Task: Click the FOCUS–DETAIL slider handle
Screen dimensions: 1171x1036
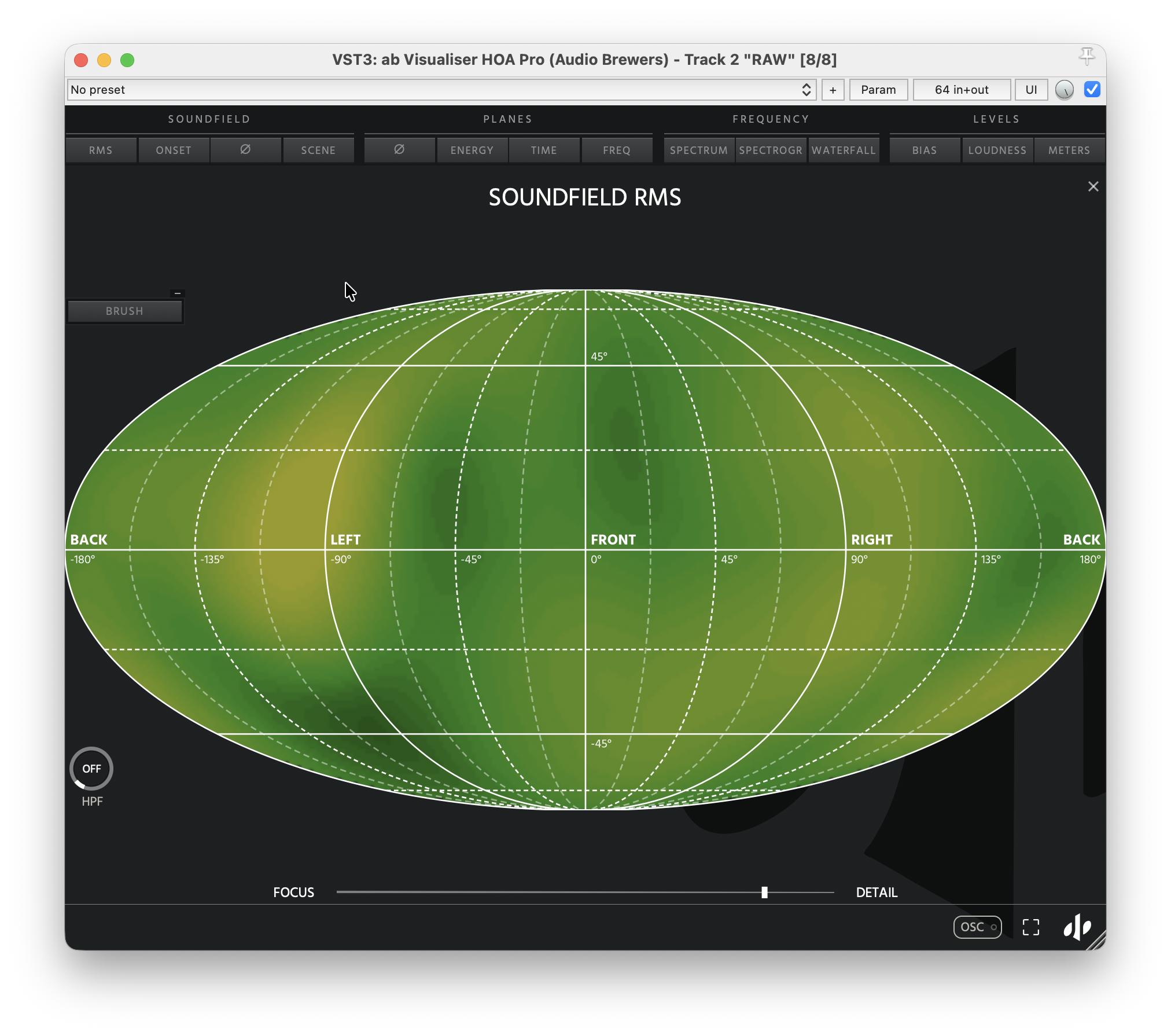Action: [x=764, y=892]
